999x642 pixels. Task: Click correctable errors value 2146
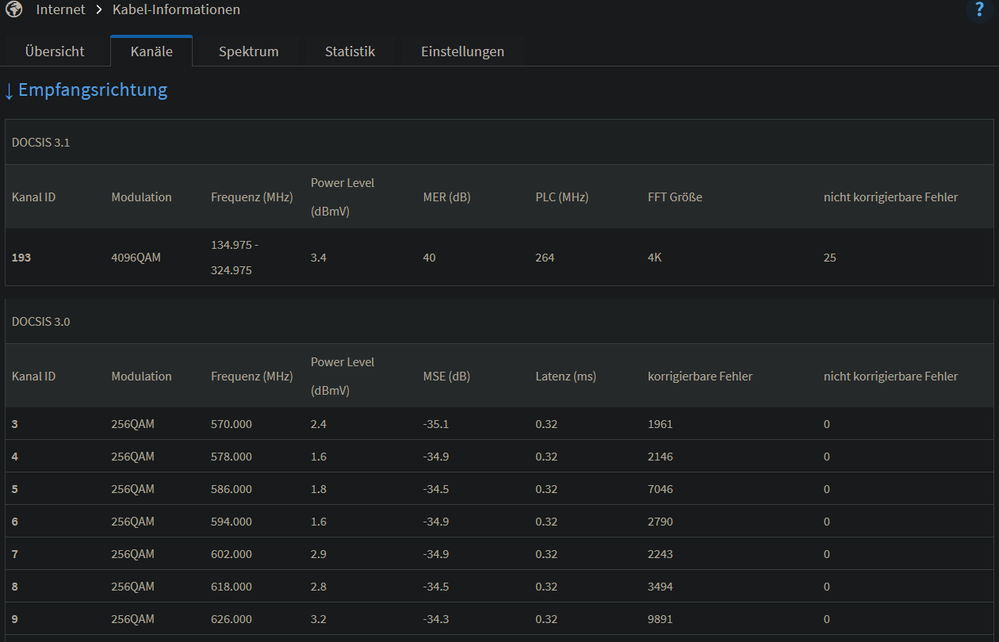(x=660, y=457)
